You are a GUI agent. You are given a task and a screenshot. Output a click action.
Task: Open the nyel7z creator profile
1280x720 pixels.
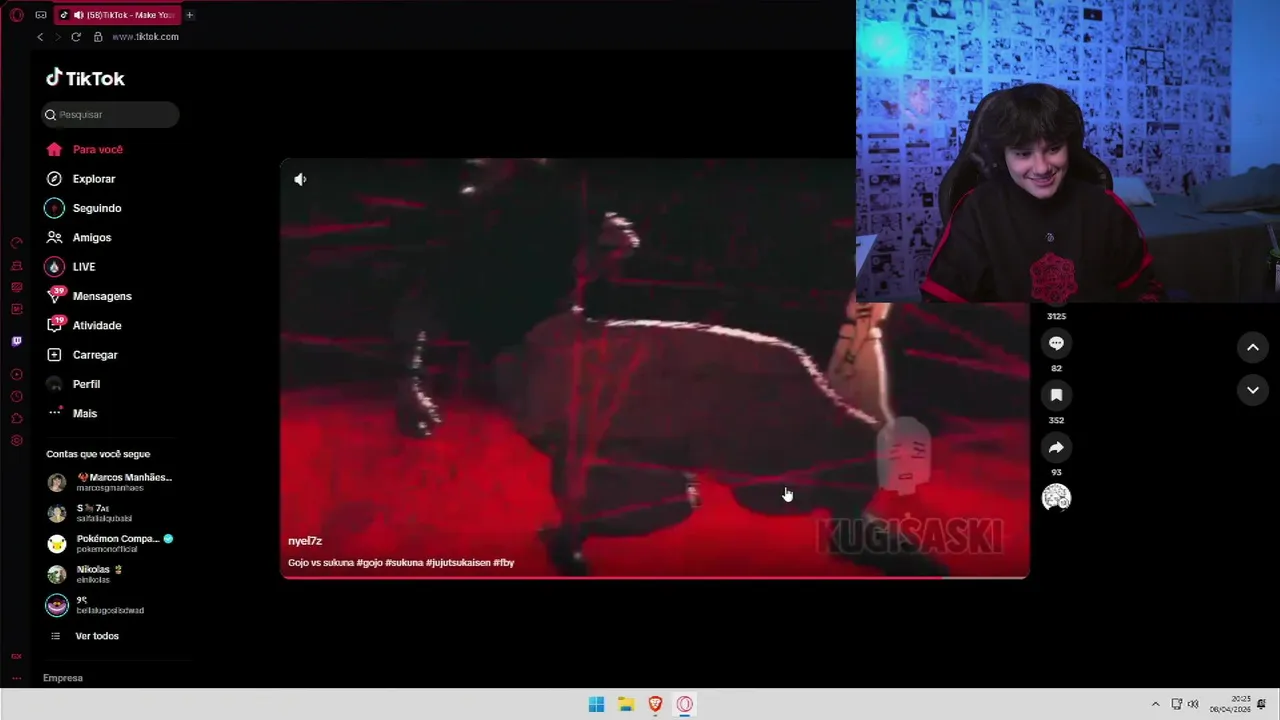[x=305, y=541]
